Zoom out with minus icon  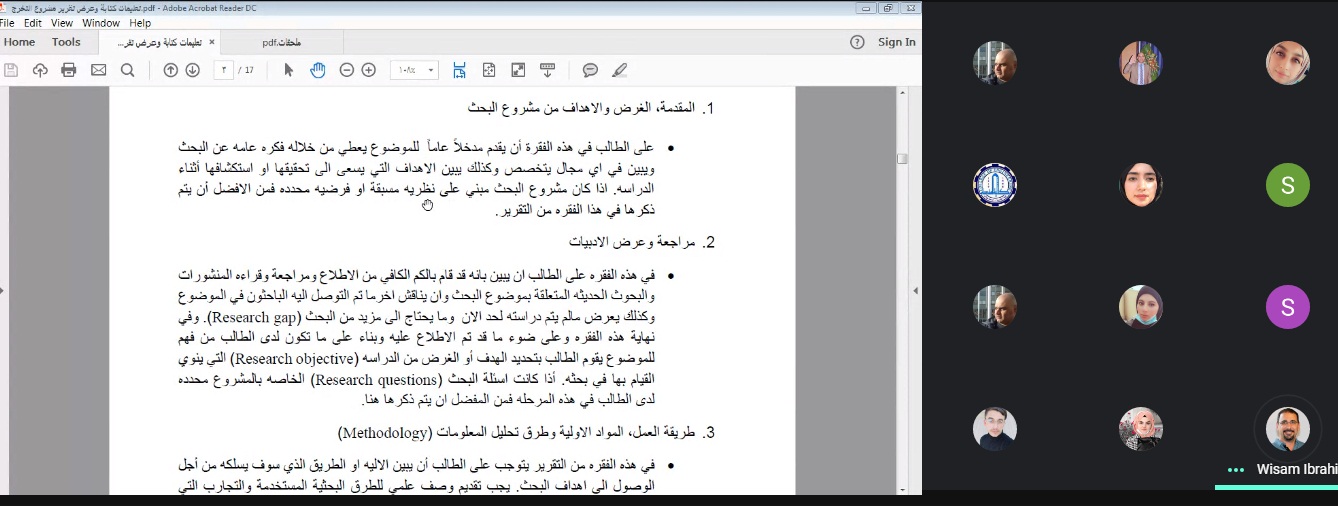tap(347, 70)
